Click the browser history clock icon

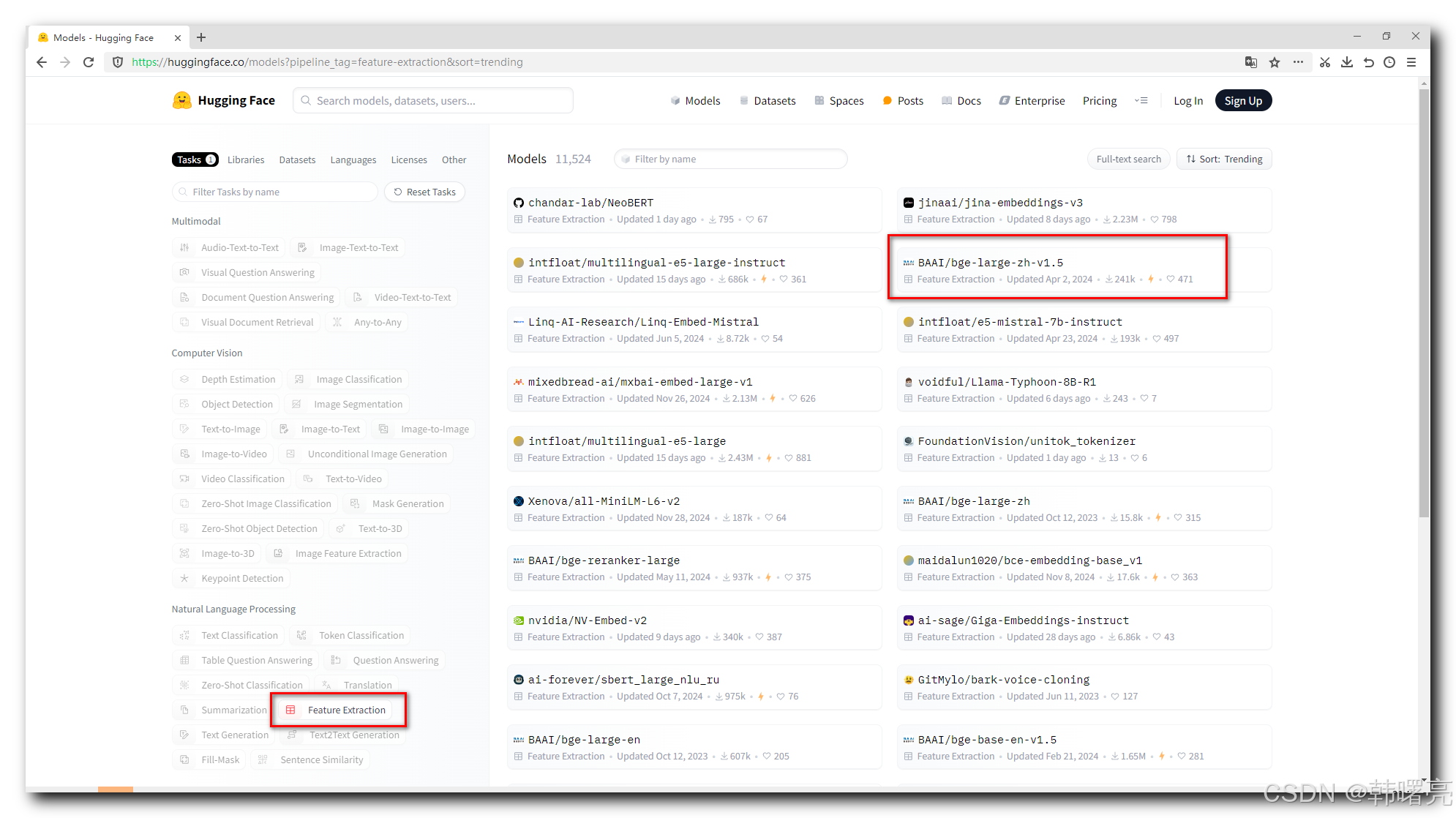coord(1389,62)
